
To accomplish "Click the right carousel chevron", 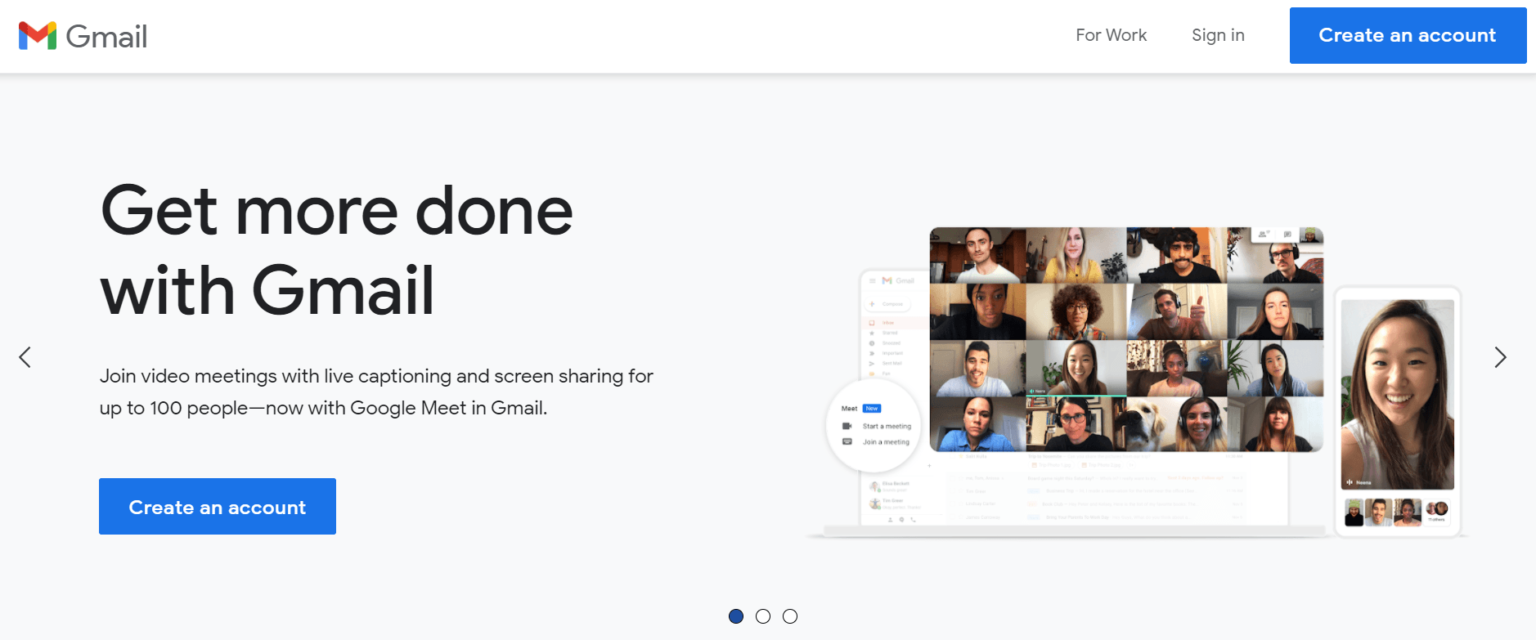I will [1500, 357].
